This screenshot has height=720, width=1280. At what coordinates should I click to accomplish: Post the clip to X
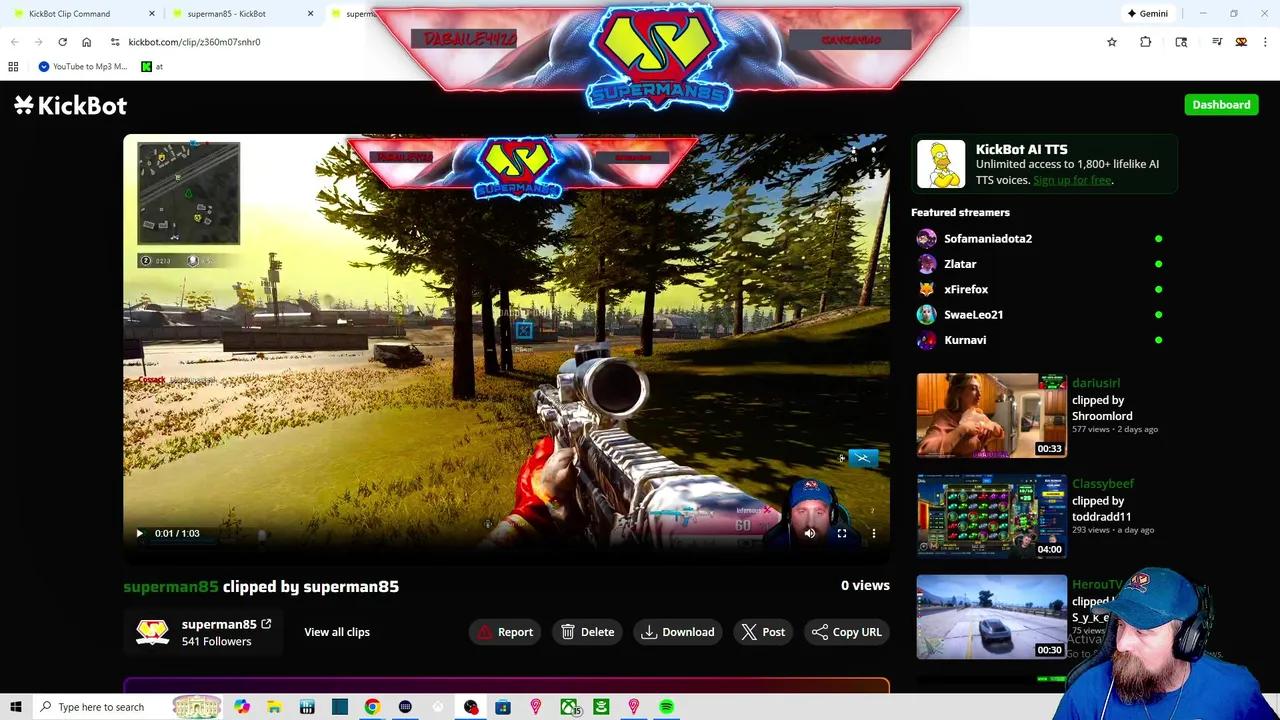(763, 632)
